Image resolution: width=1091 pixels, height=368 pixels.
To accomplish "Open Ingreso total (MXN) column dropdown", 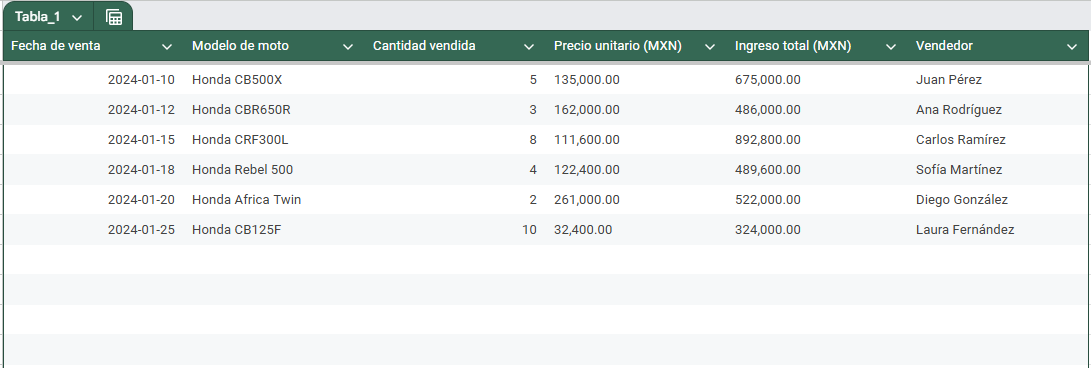I will 891,47.
